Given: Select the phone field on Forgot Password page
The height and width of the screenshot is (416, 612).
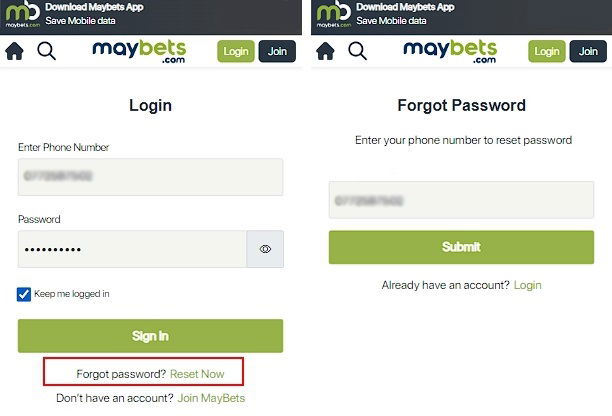Looking at the screenshot, I should 461,200.
